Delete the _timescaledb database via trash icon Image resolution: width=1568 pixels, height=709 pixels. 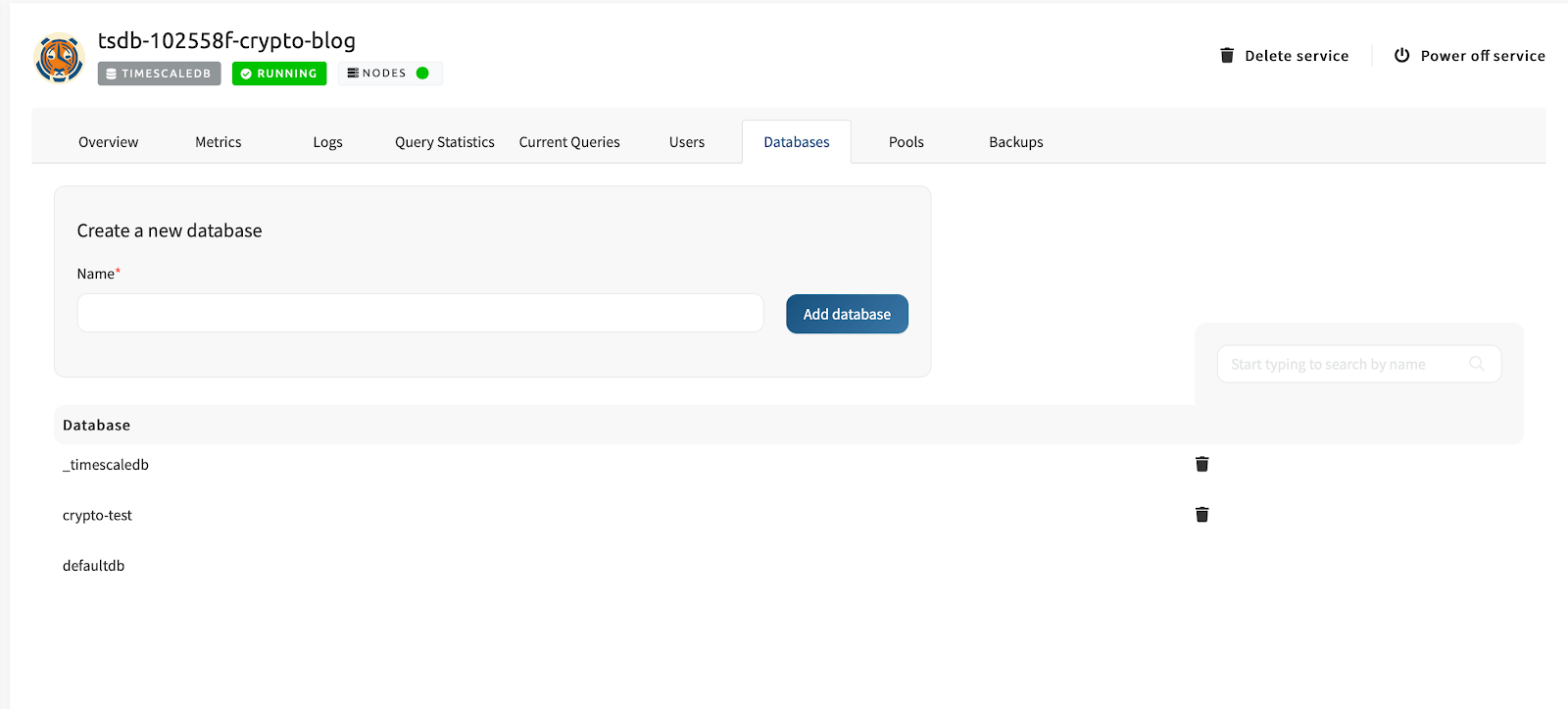tap(1201, 464)
